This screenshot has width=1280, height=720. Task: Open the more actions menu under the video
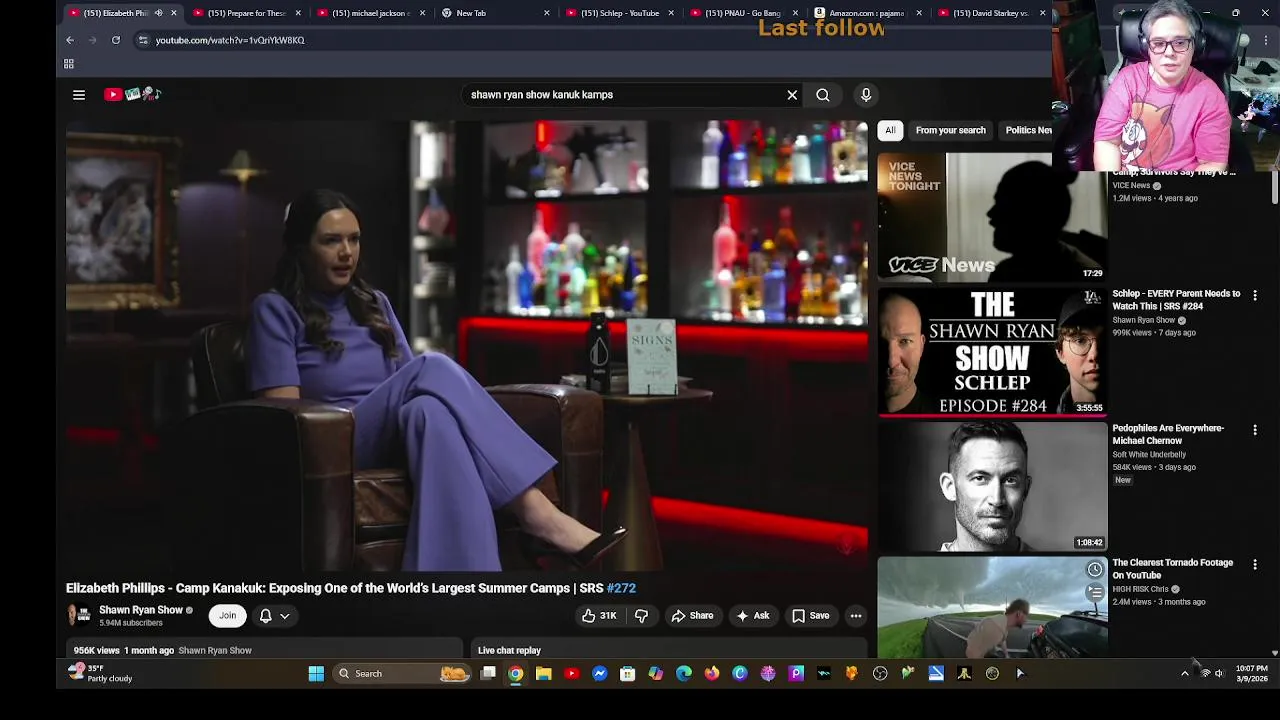pyautogui.click(x=856, y=616)
